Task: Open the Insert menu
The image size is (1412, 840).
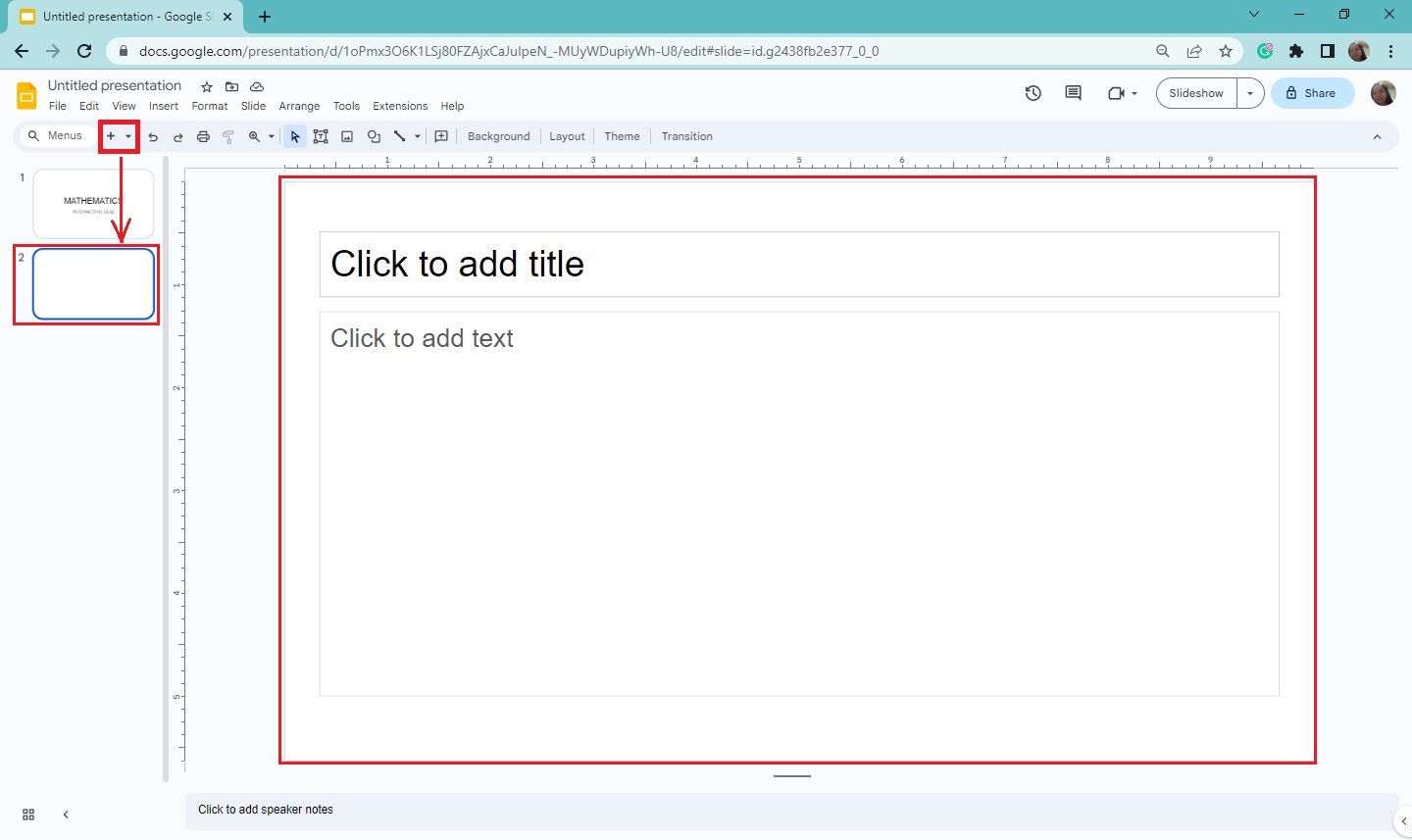Action: click(164, 106)
